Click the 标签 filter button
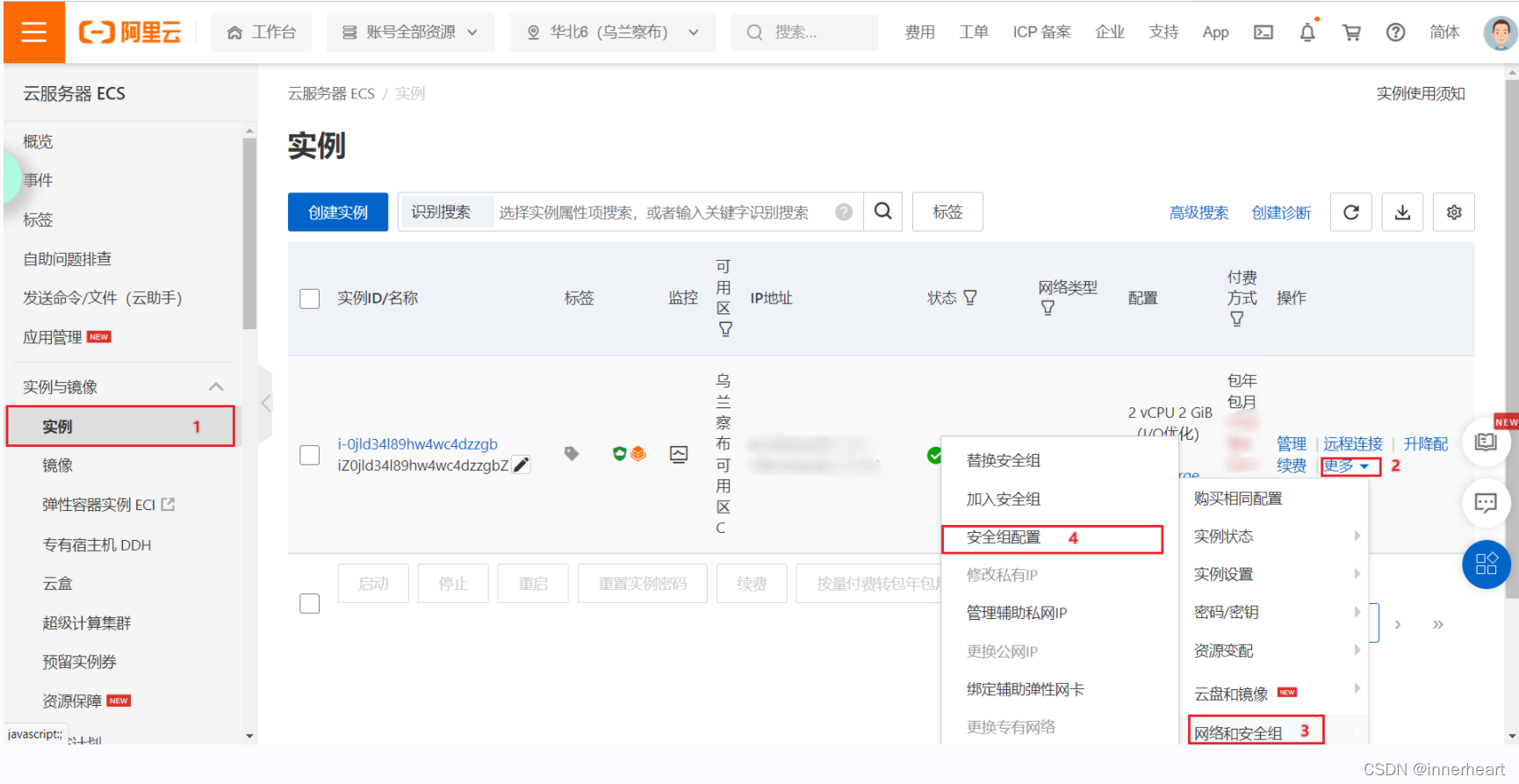1519x784 pixels. (x=947, y=212)
